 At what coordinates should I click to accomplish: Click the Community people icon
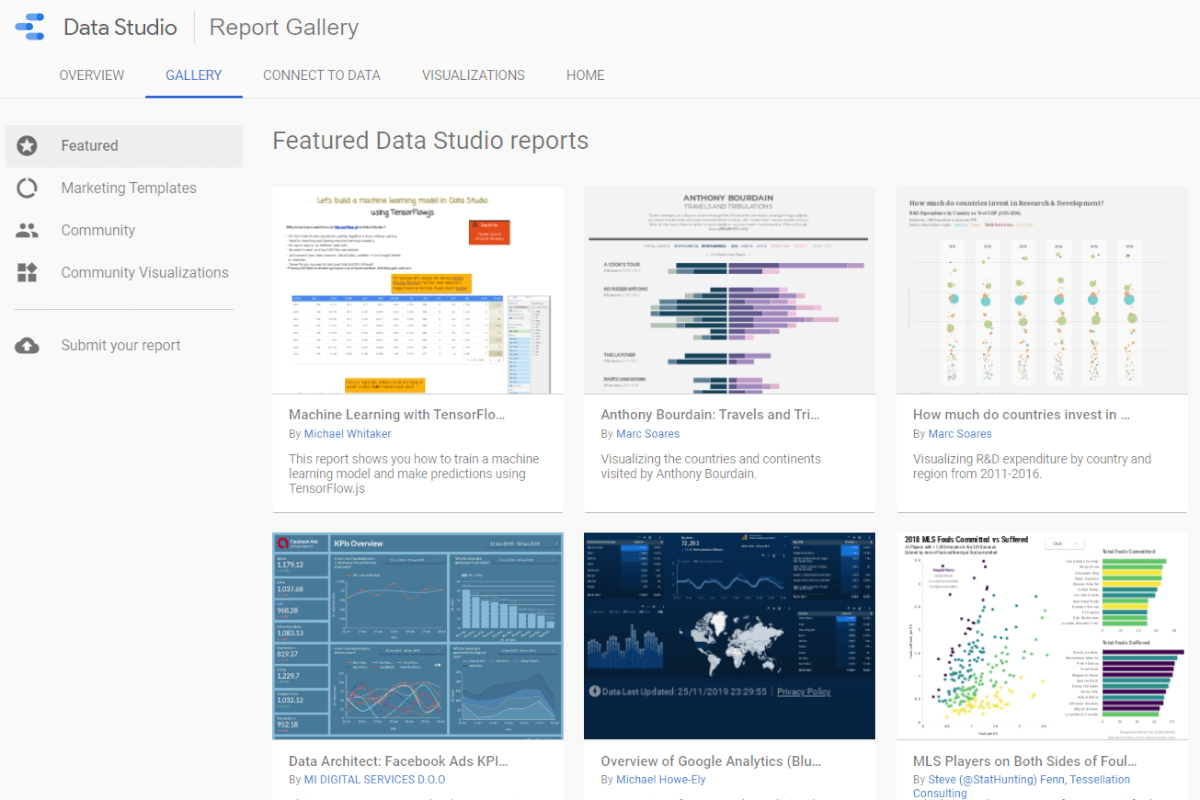click(27, 230)
